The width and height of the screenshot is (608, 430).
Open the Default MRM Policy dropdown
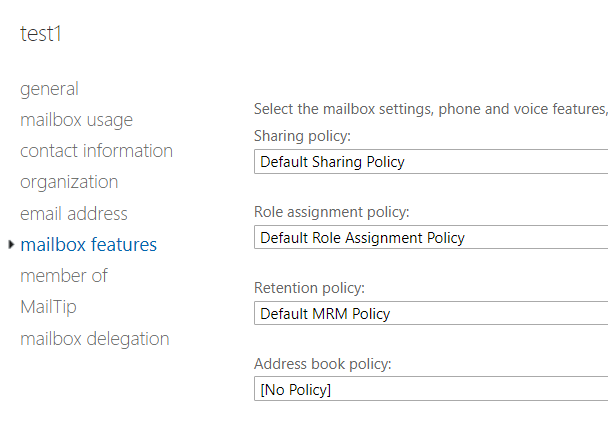coord(431,313)
